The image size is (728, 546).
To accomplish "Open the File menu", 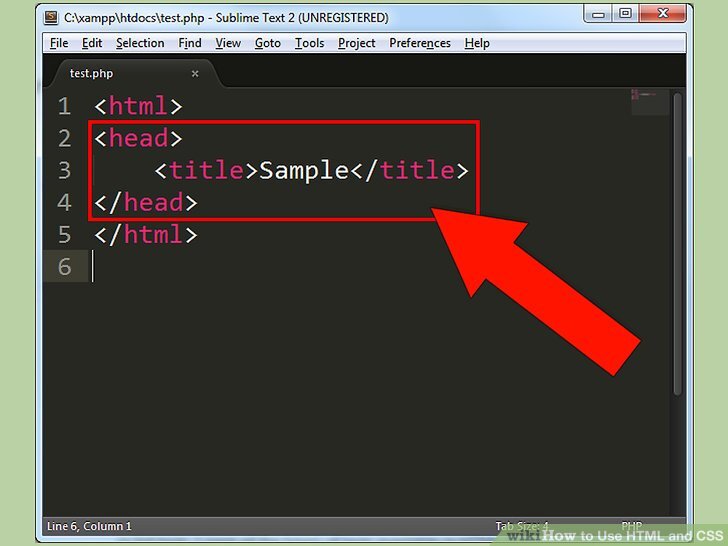I will 59,43.
